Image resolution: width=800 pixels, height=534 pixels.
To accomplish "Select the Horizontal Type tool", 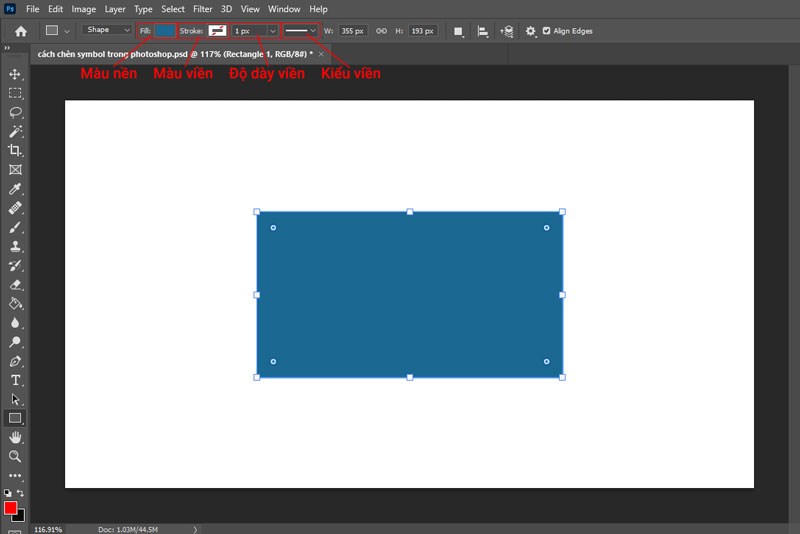I will click(15, 380).
